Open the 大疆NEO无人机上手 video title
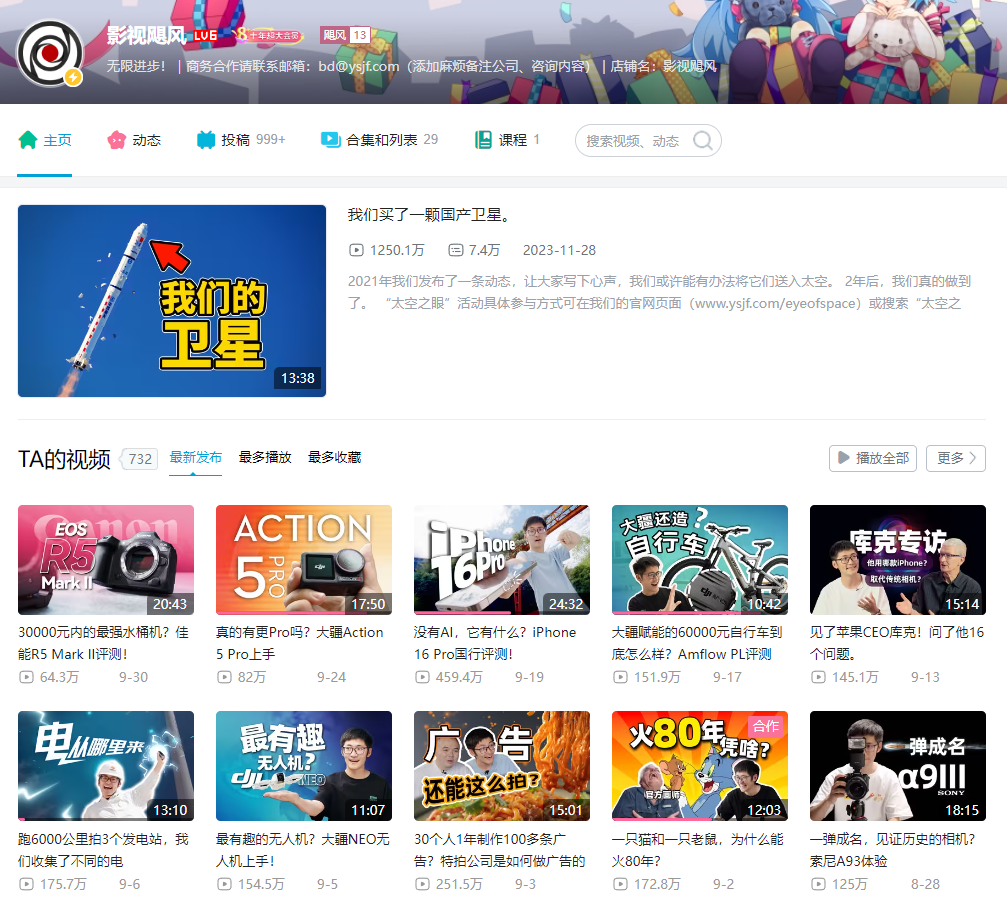The height and width of the screenshot is (911, 1007). pos(303,850)
